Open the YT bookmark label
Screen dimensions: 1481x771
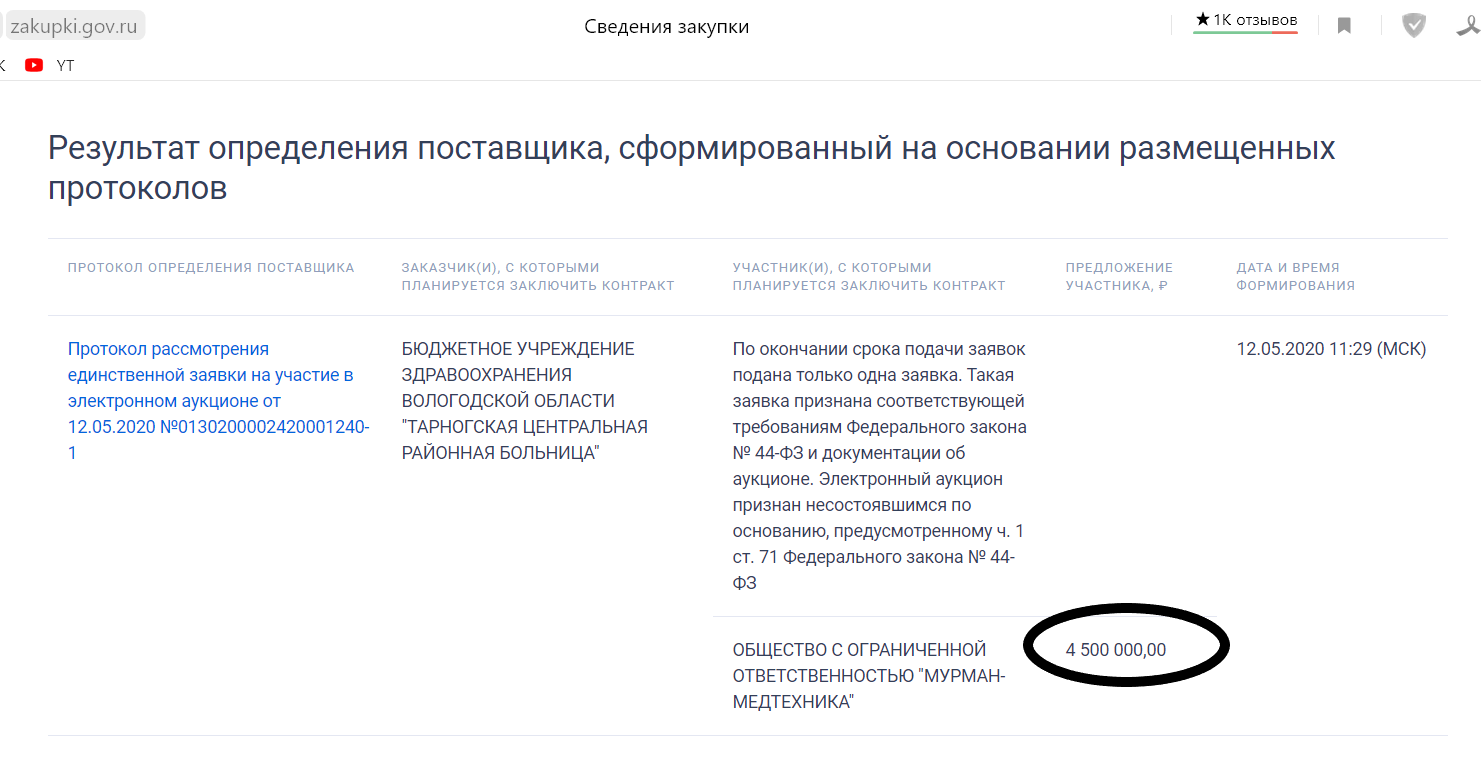click(65, 65)
